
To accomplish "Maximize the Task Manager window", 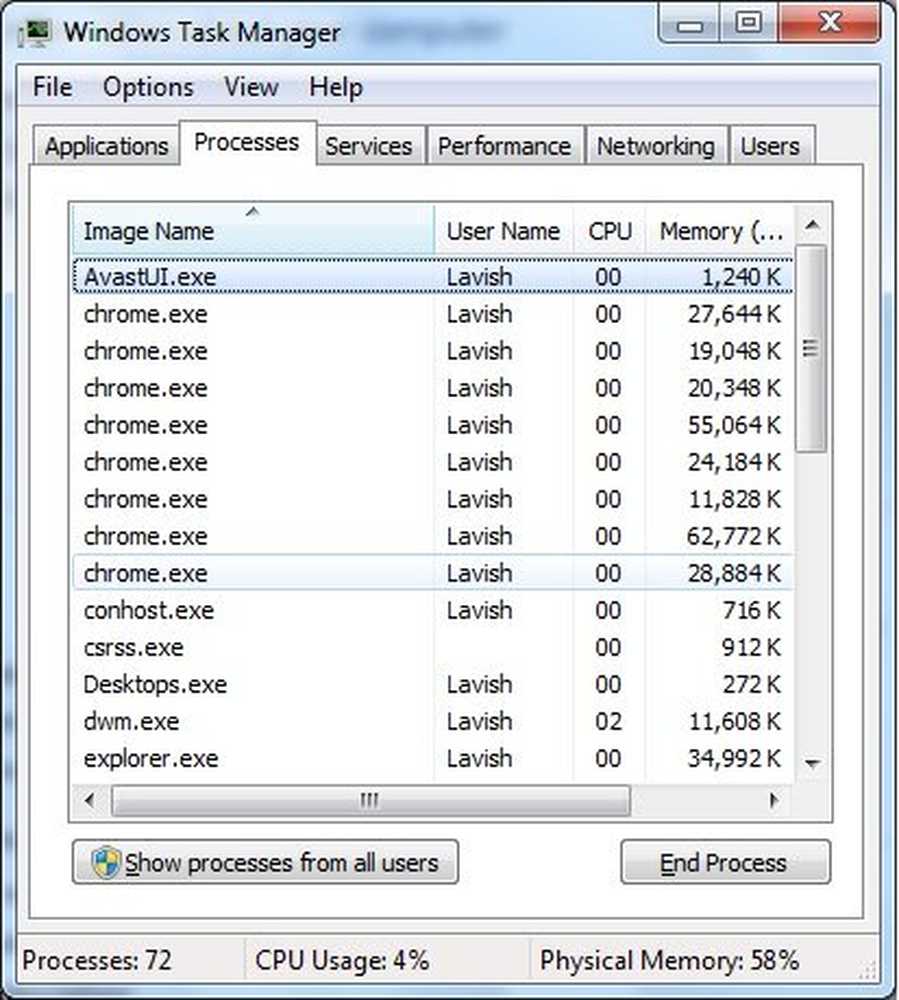I will point(749,24).
